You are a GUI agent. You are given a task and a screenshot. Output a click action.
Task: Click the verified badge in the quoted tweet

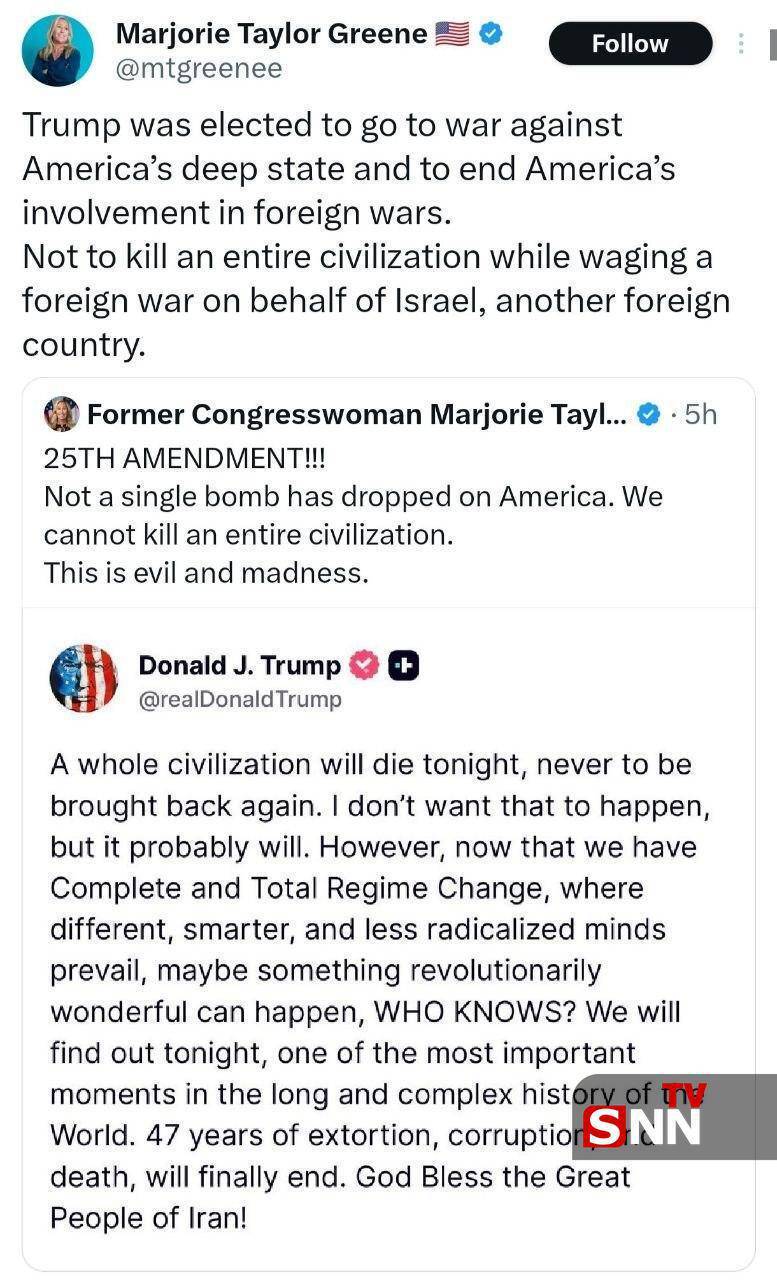point(649,414)
